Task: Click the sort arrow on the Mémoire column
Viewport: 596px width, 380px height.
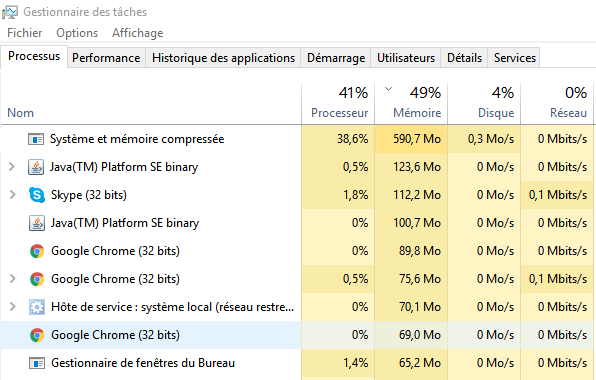Action: click(x=388, y=89)
